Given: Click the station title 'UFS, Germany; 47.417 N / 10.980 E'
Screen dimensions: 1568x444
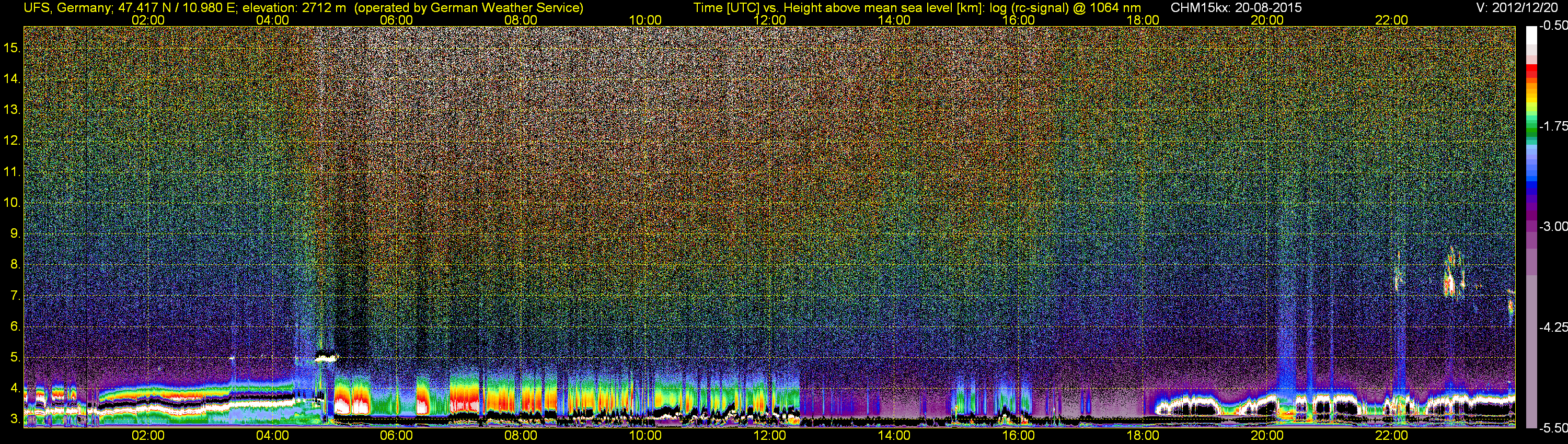Looking at the screenshot, I should pos(130,8).
